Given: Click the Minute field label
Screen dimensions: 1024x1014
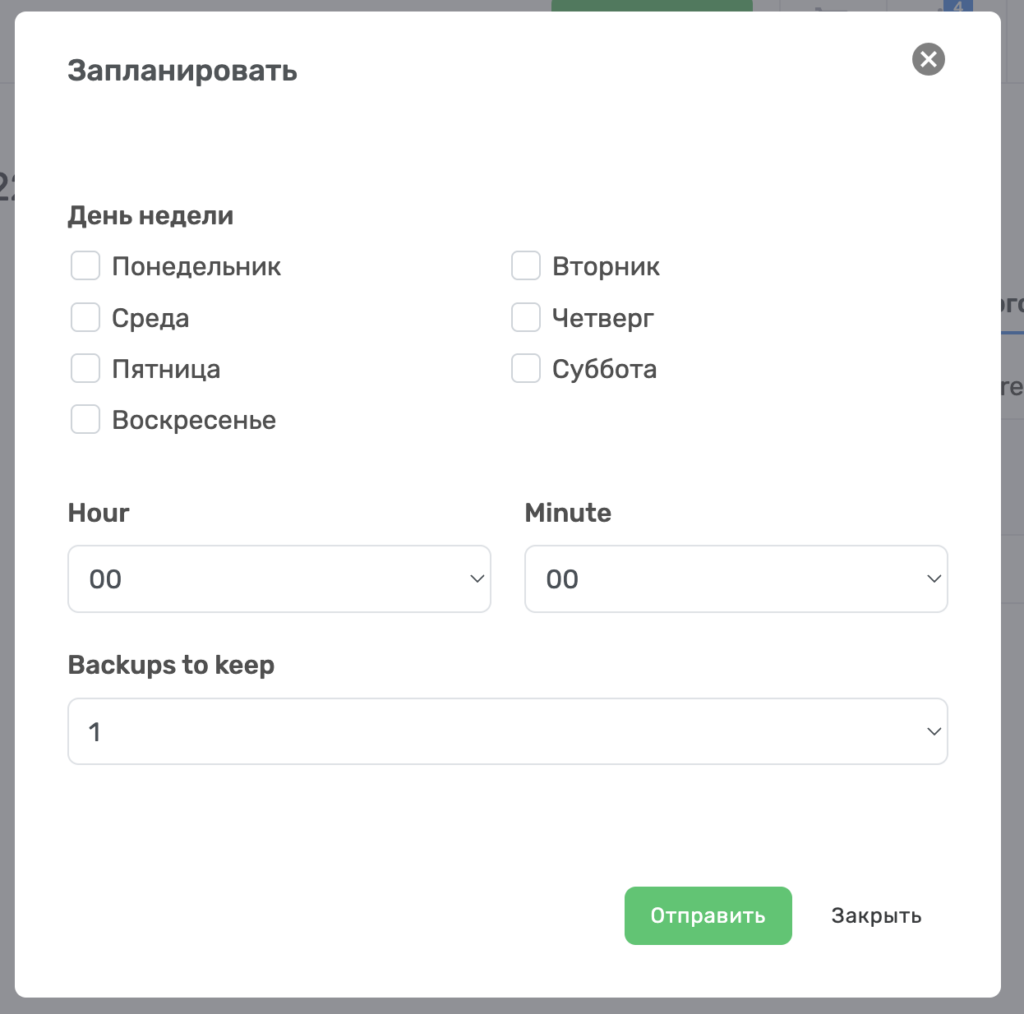Looking at the screenshot, I should pyautogui.click(x=568, y=513).
